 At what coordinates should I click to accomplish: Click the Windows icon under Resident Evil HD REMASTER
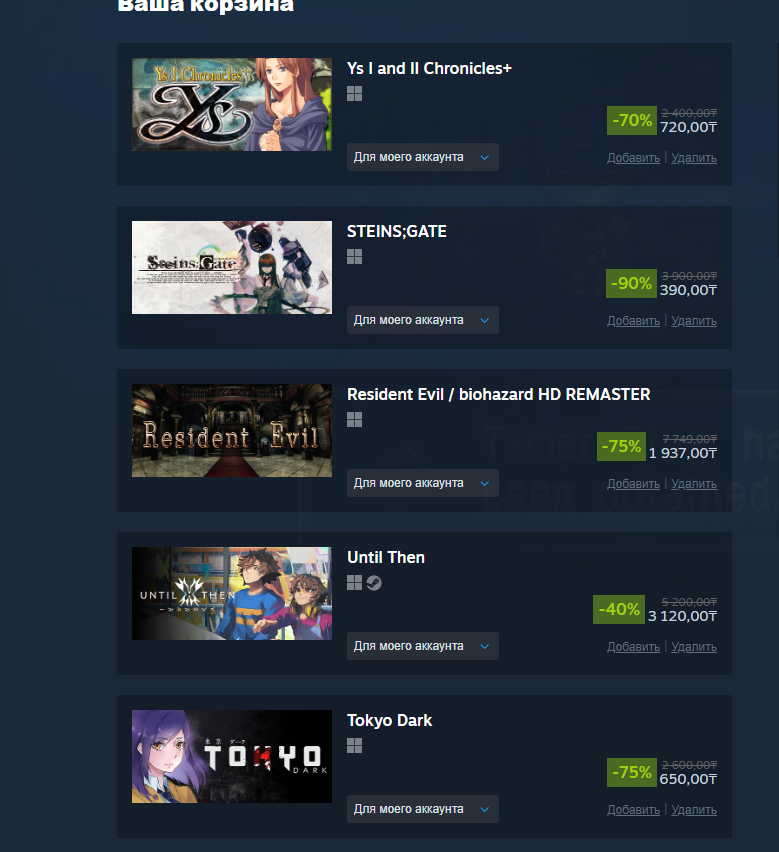pyautogui.click(x=354, y=420)
